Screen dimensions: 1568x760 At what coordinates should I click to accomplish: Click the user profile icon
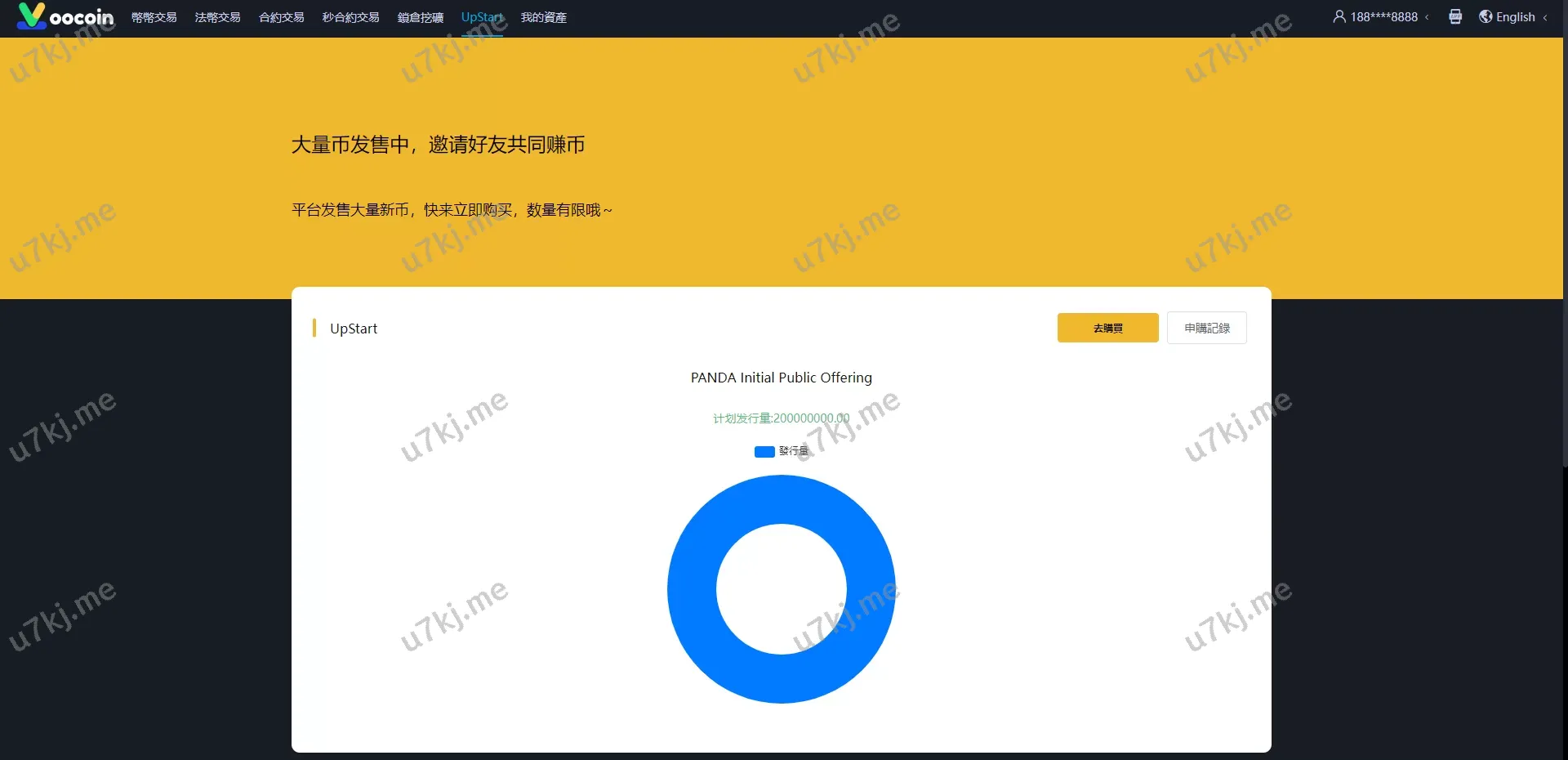click(1339, 16)
